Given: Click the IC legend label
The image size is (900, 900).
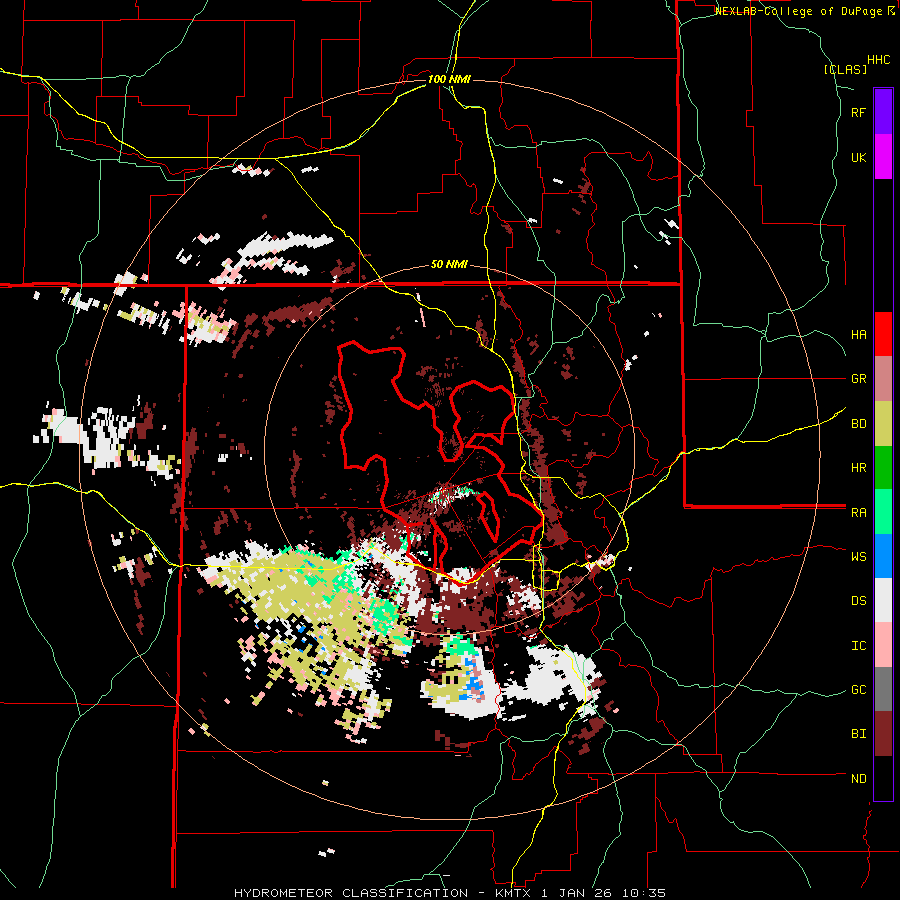Looking at the screenshot, I should tap(859, 646).
